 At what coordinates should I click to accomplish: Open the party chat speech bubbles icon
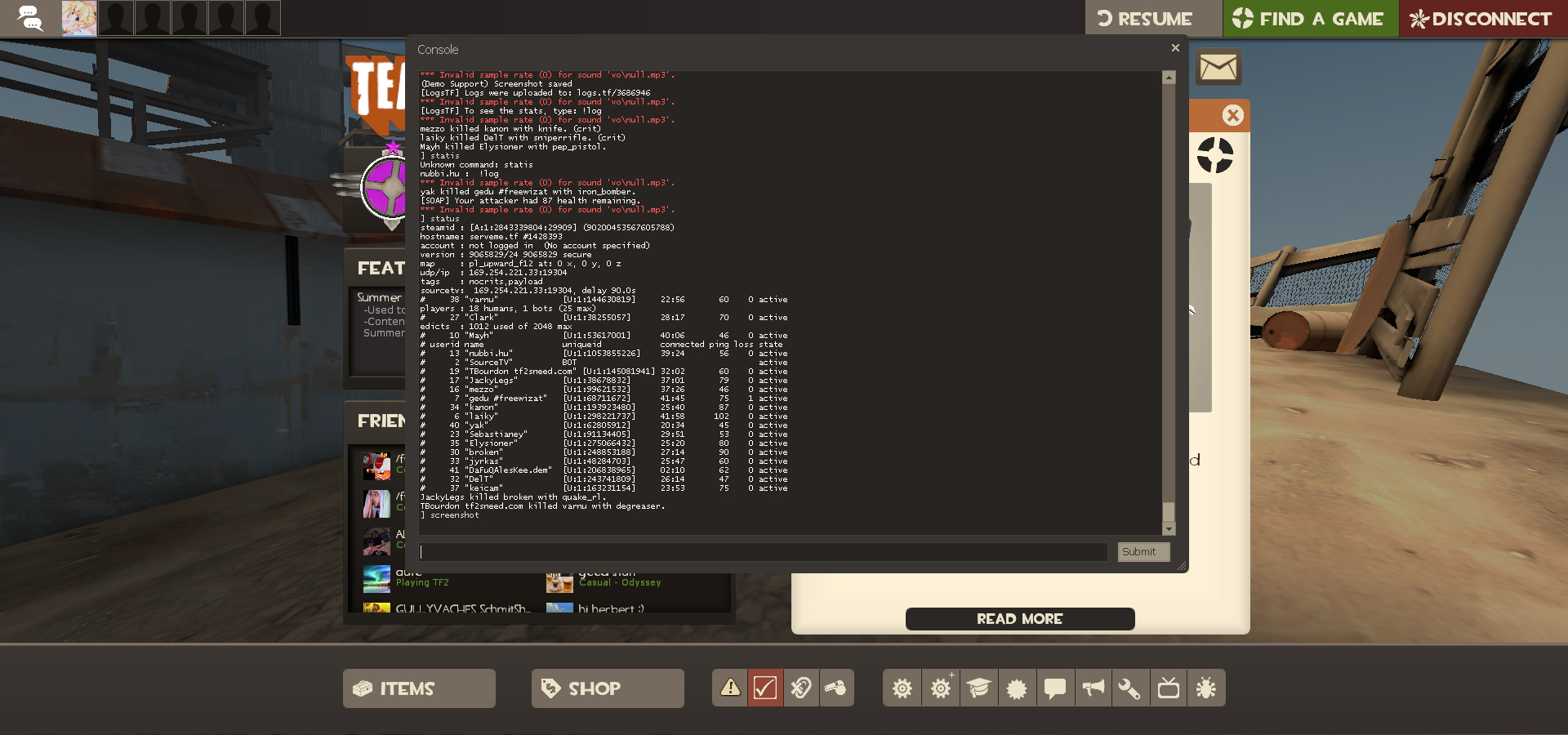pos(30,18)
